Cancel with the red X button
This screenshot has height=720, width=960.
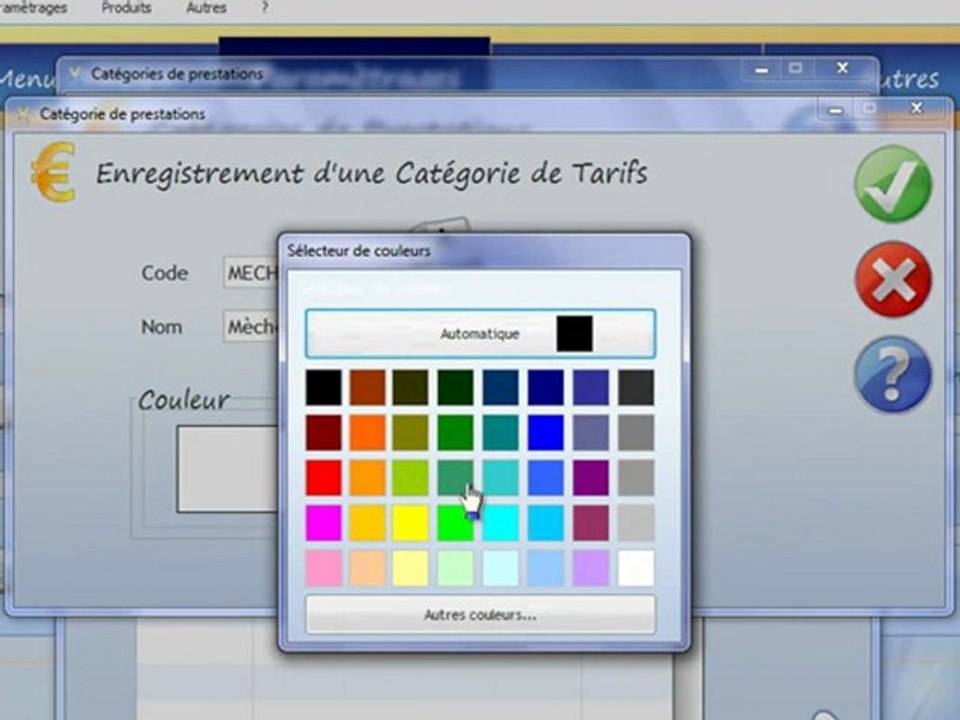[893, 279]
